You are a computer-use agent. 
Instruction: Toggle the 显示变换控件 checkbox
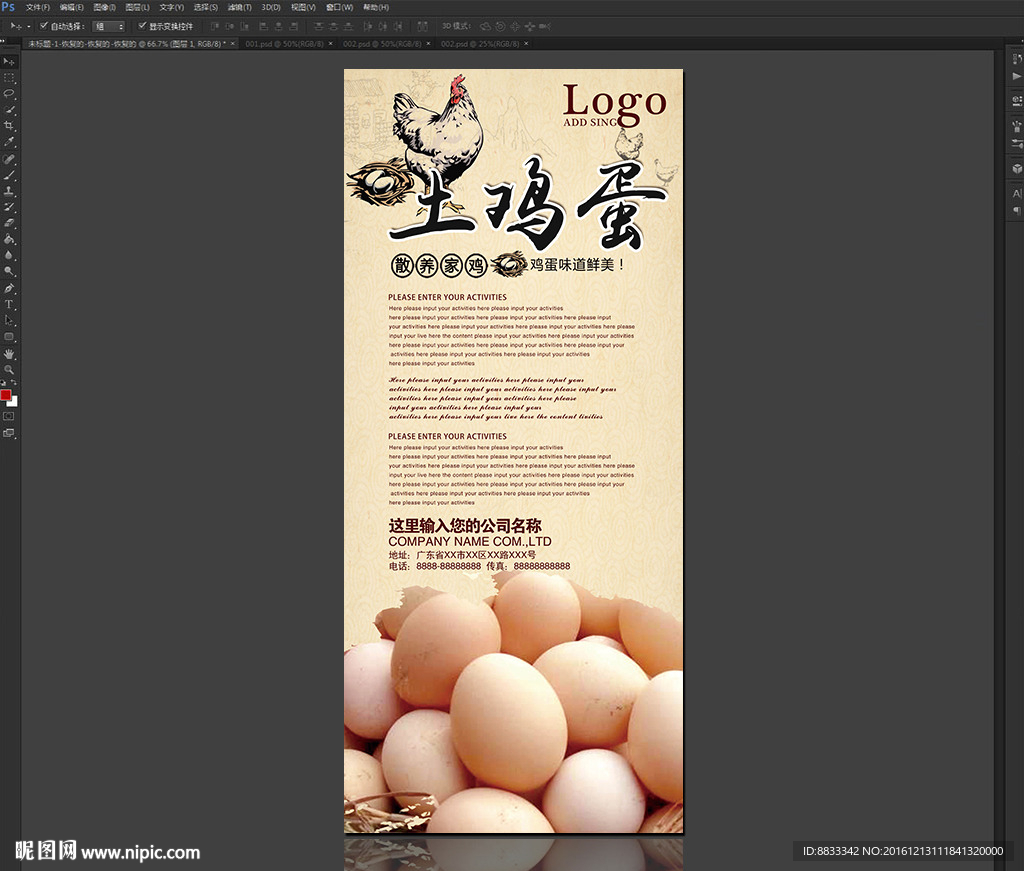click(142, 26)
